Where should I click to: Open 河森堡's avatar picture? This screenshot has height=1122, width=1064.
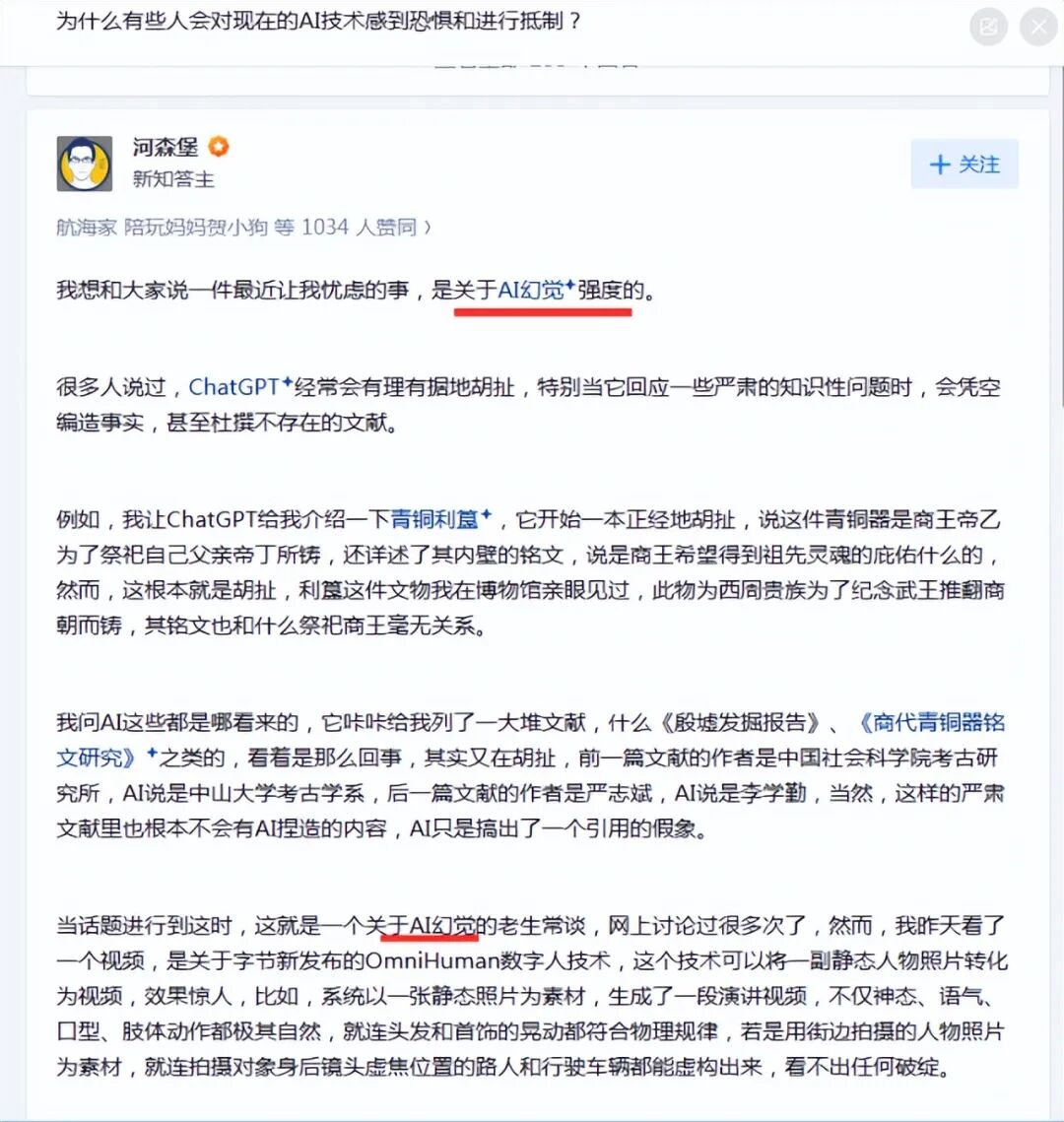tap(85, 164)
